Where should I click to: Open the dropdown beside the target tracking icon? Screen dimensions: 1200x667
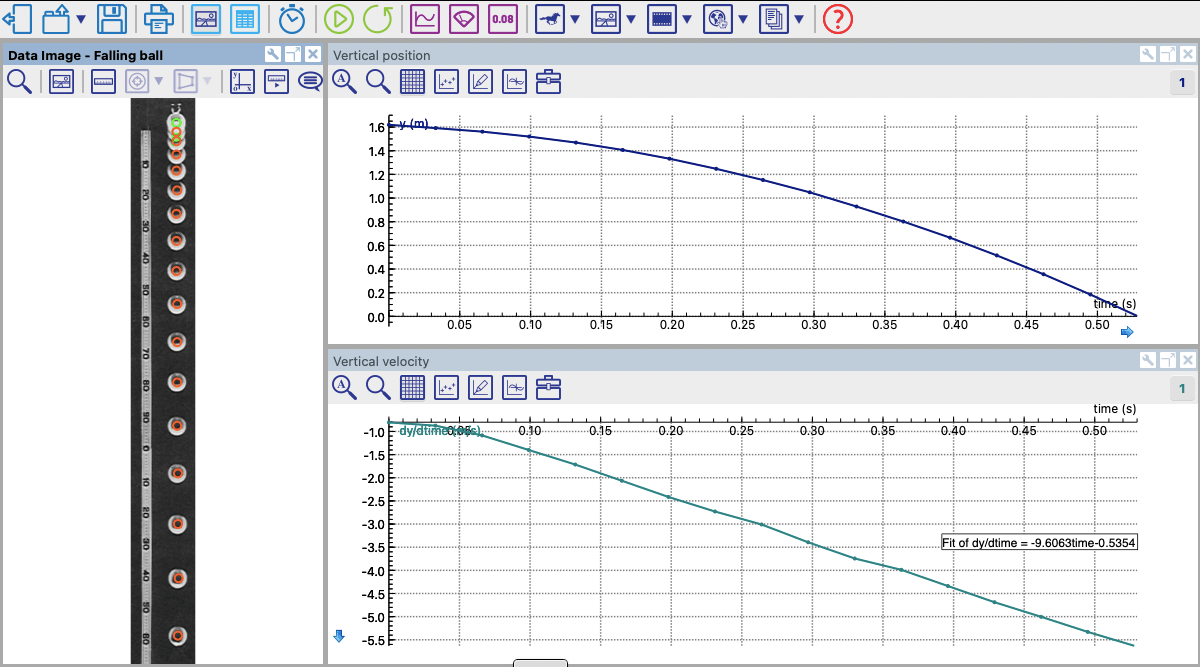(x=158, y=82)
